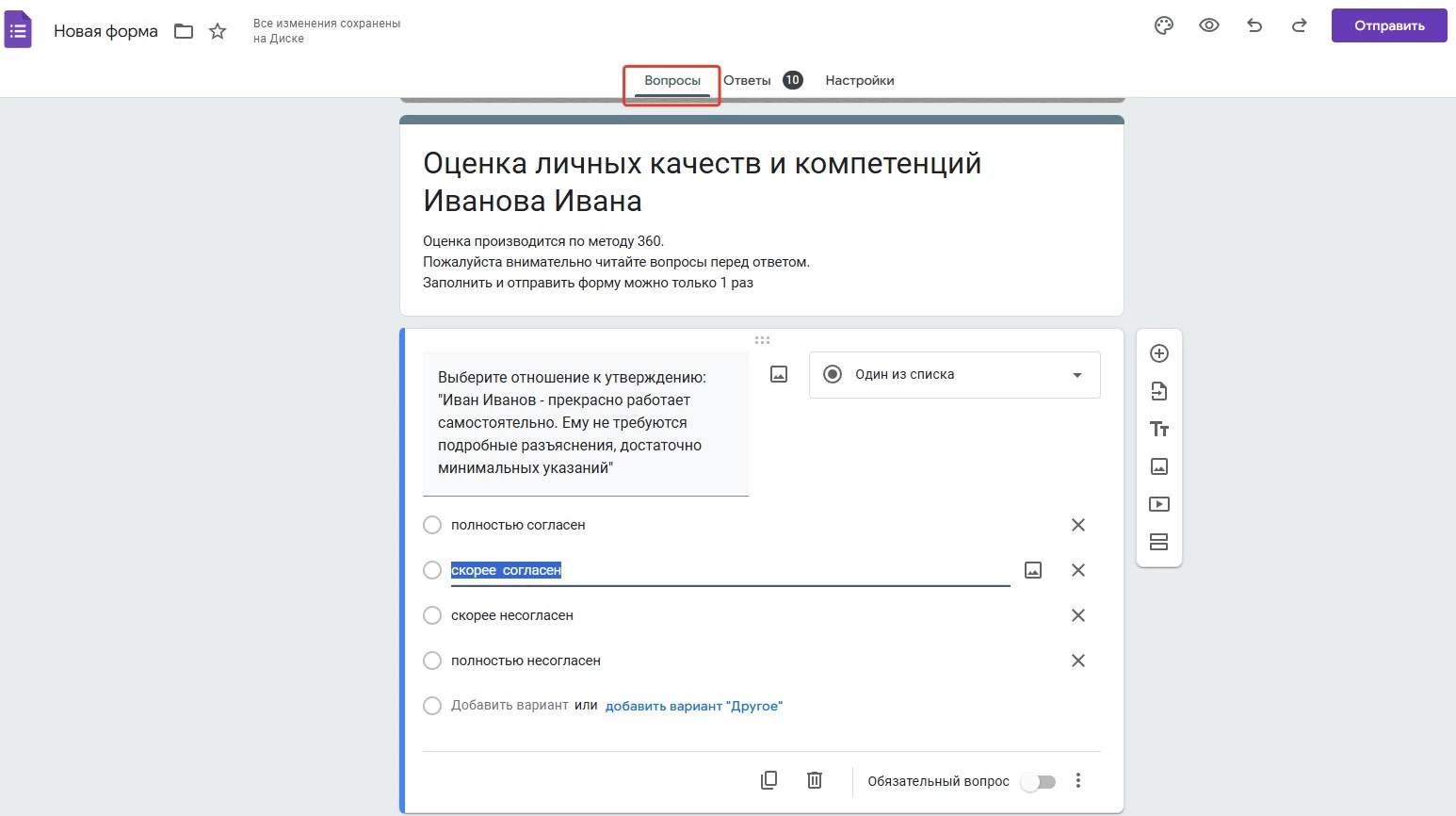Edit the option text "полностью согласен"
The image size is (1456, 816).
pyautogui.click(x=518, y=525)
